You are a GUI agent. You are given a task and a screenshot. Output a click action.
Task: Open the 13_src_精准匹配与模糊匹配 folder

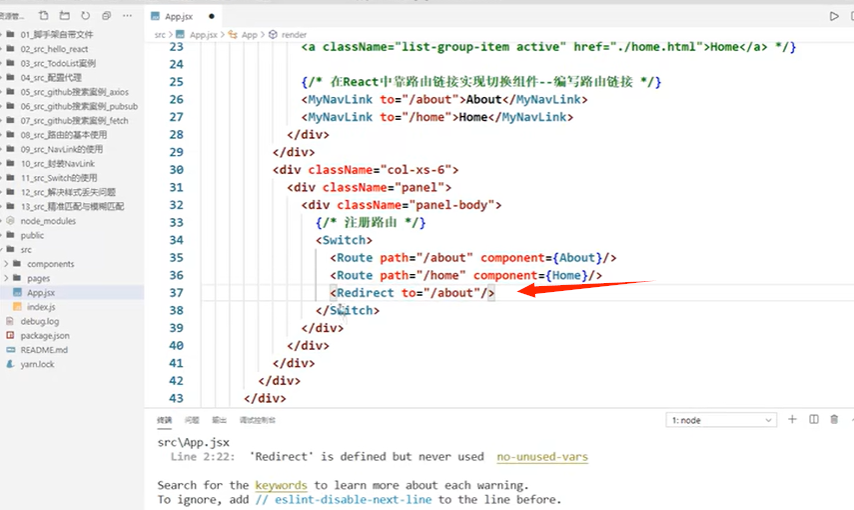(x=72, y=207)
